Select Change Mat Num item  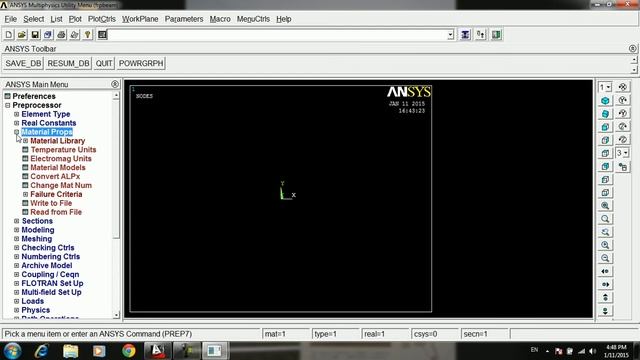(x=61, y=185)
